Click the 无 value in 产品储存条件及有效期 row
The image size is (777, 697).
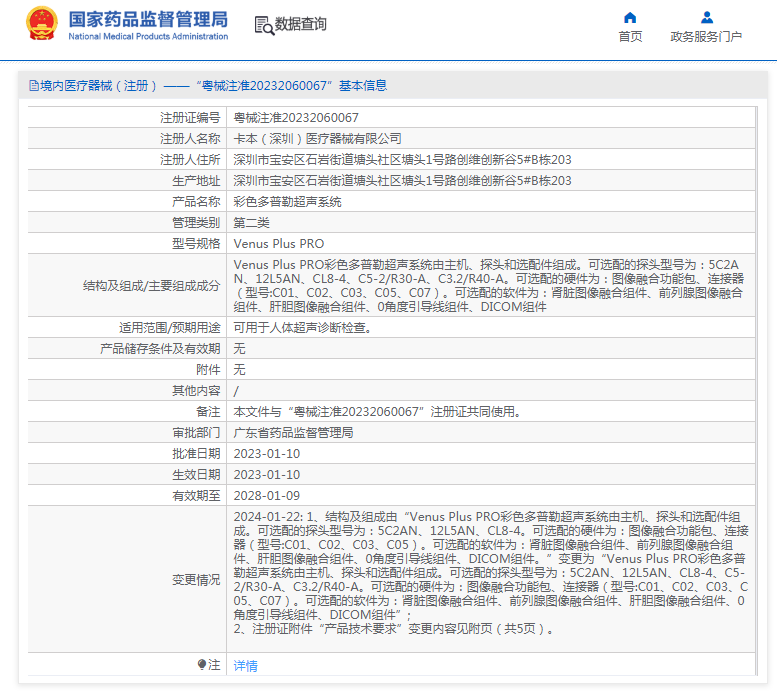tap(239, 349)
